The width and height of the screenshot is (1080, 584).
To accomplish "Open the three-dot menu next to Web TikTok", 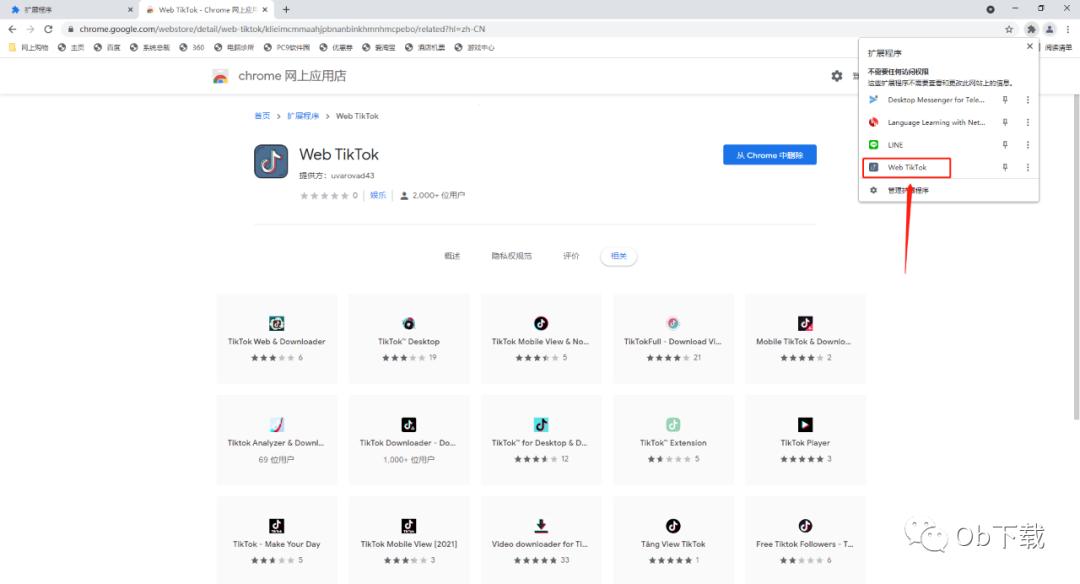I will click(1027, 167).
